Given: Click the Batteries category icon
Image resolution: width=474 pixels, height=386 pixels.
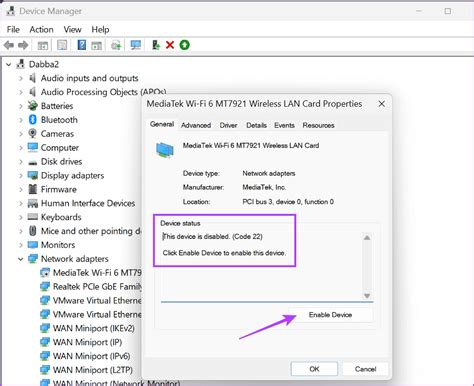Looking at the screenshot, I should click(x=33, y=105).
